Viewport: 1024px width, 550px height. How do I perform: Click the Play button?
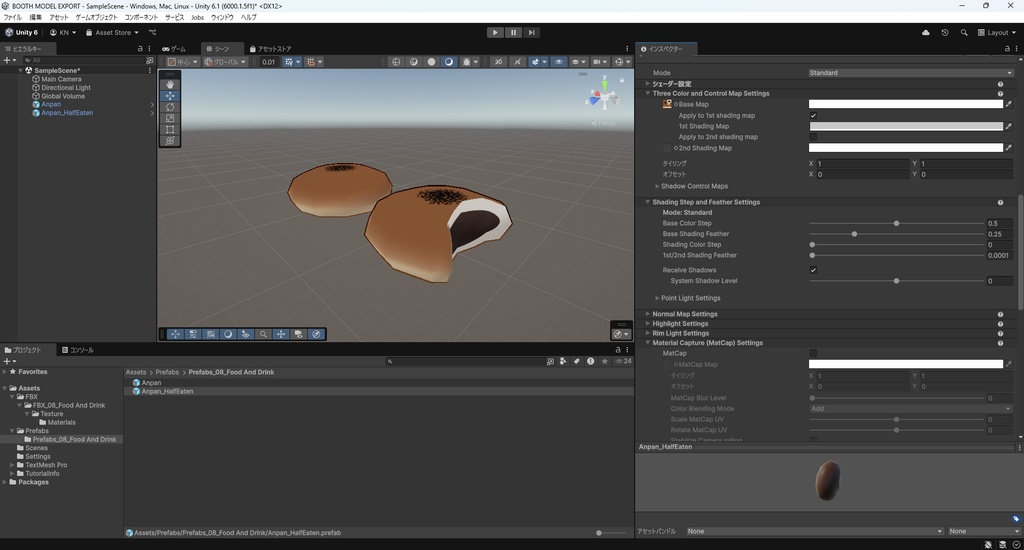[495, 32]
